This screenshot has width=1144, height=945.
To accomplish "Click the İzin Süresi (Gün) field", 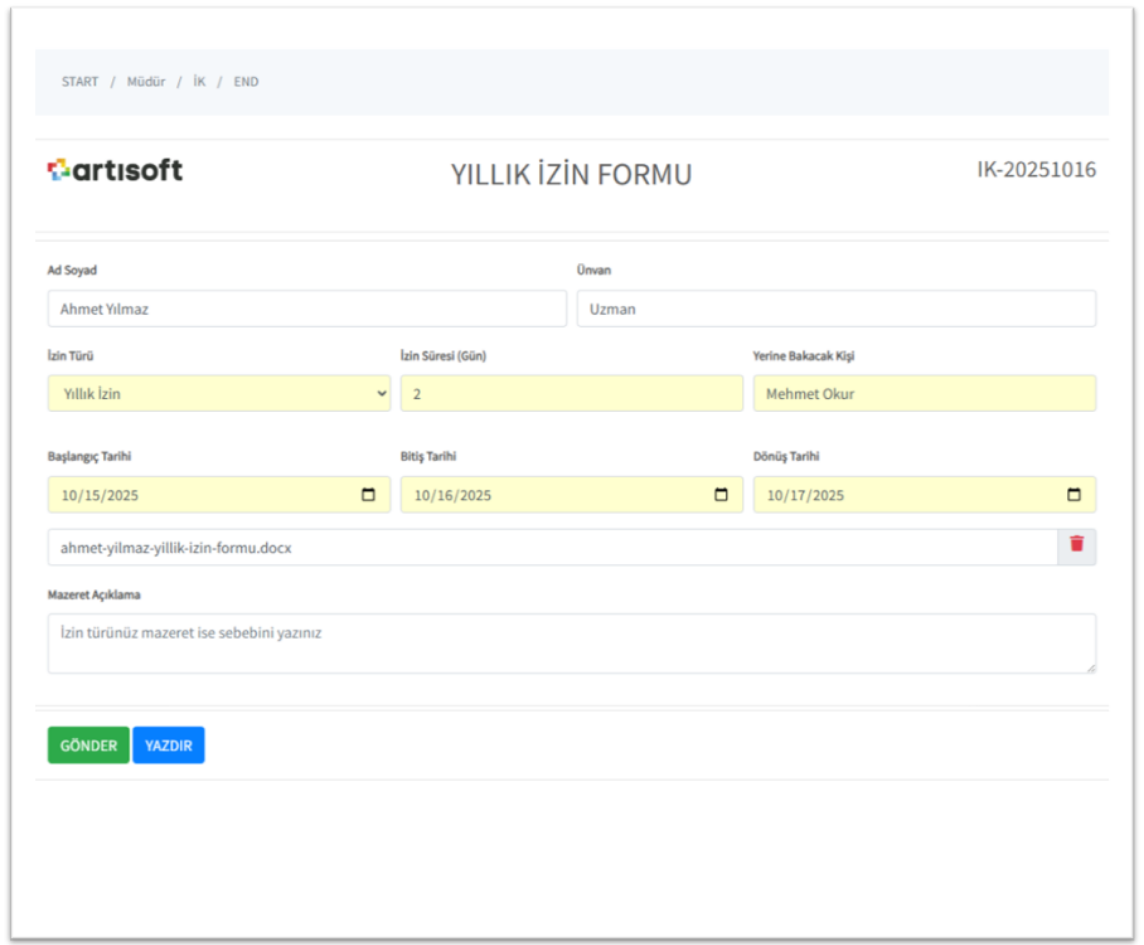I will tap(571, 394).
